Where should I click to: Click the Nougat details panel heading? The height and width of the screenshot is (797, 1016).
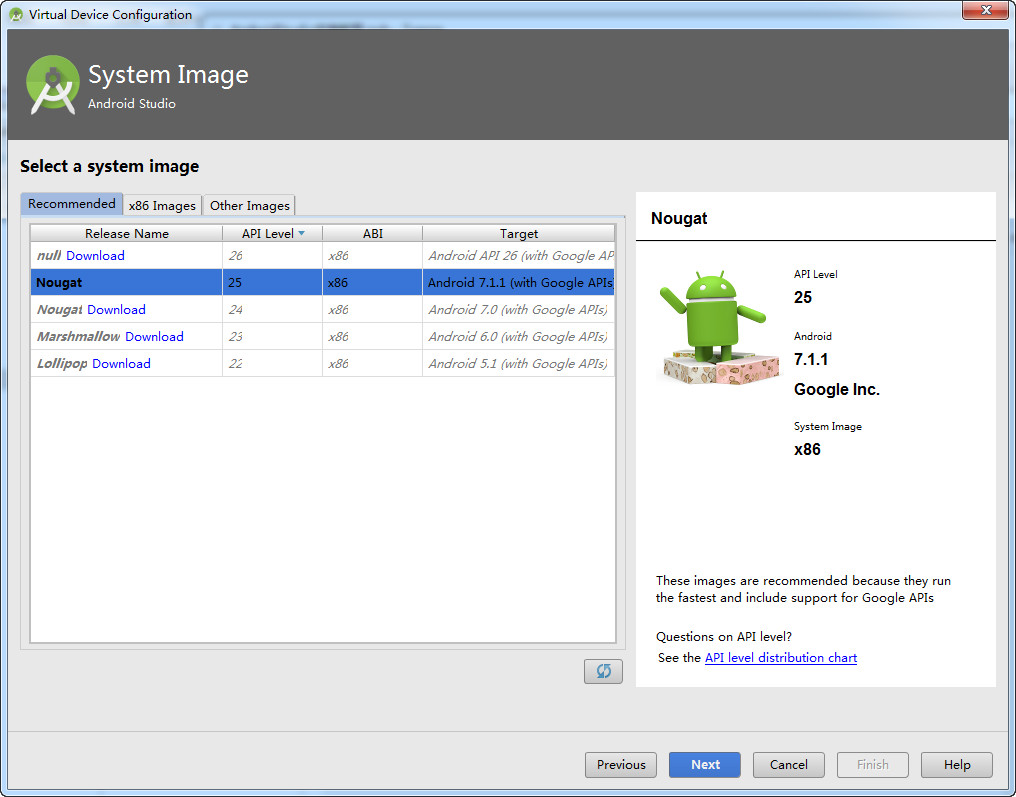[679, 218]
